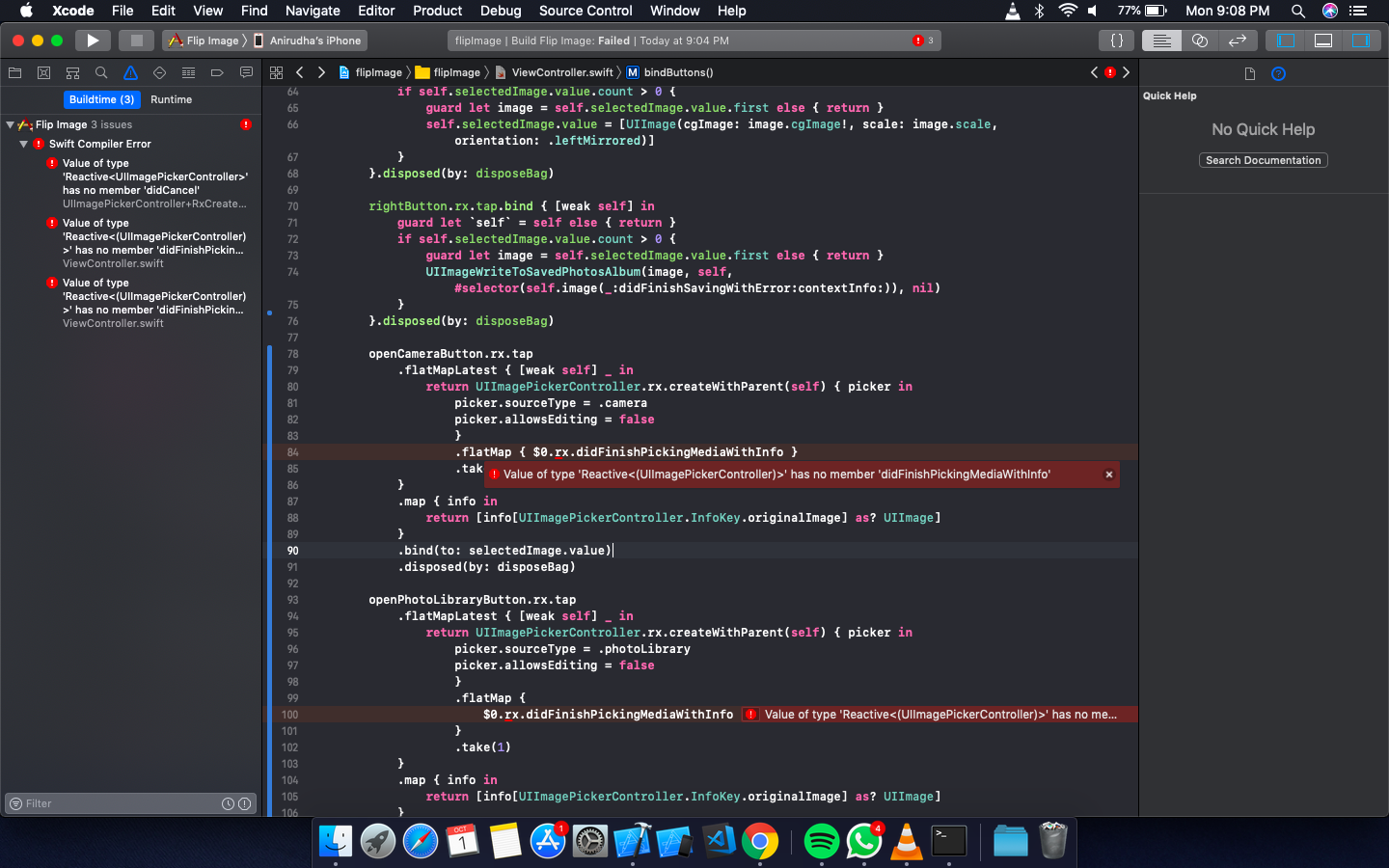The image size is (1389, 868).
Task: Open the Source Control menu
Action: [x=585, y=11]
